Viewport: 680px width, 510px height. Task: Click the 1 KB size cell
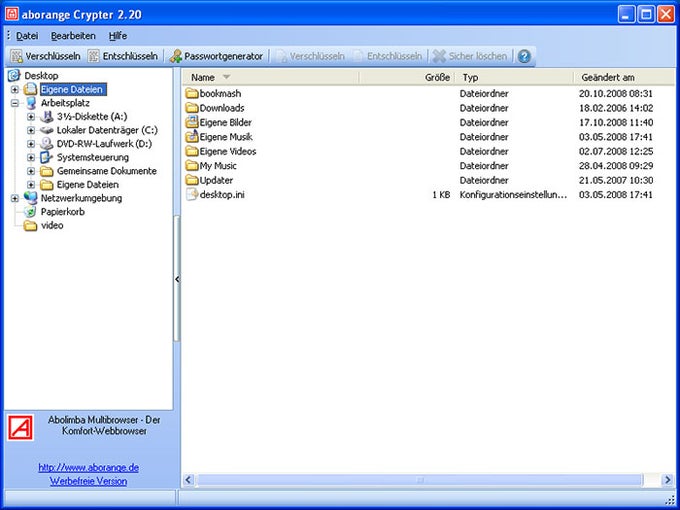click(x=441, y=195)
